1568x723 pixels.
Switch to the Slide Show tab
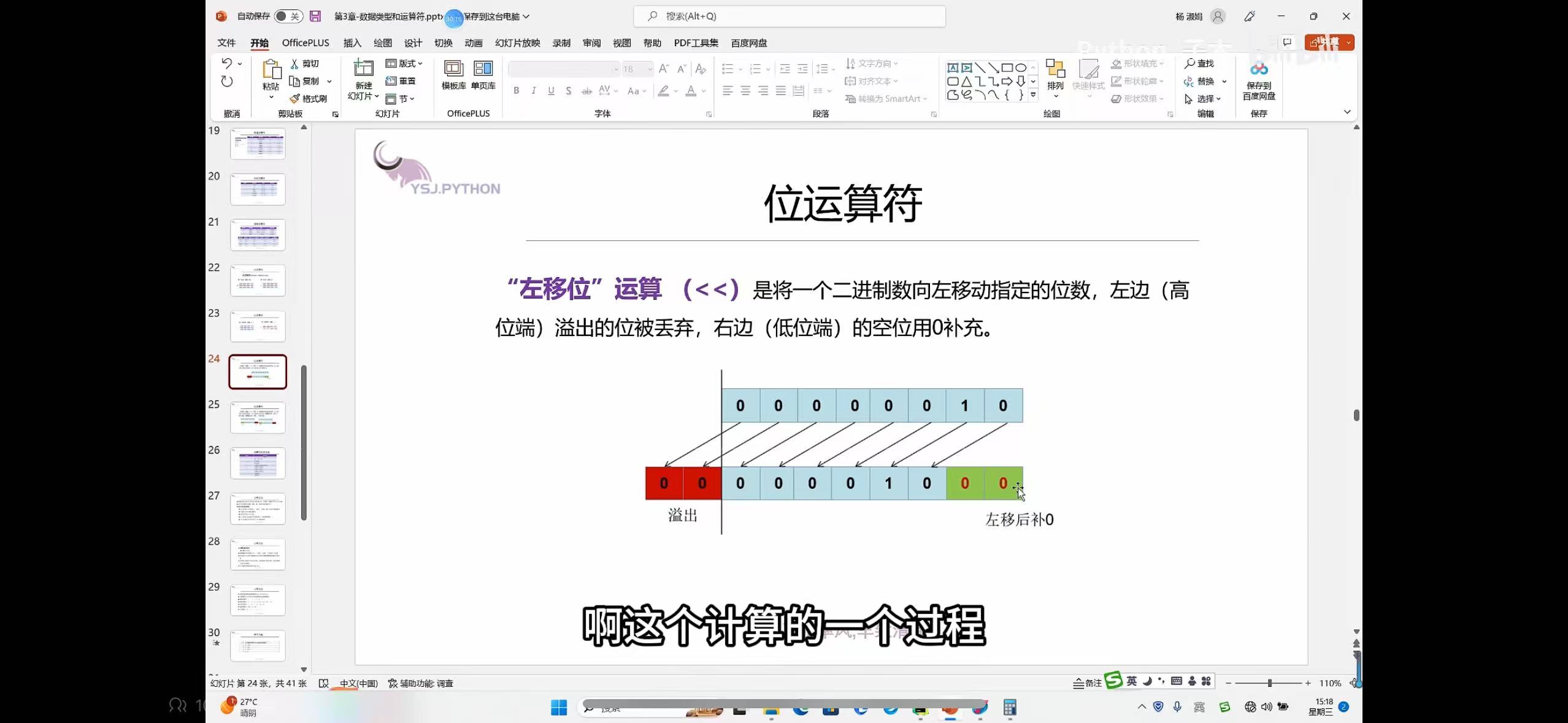pyautogui.click(x=517, y=43)
